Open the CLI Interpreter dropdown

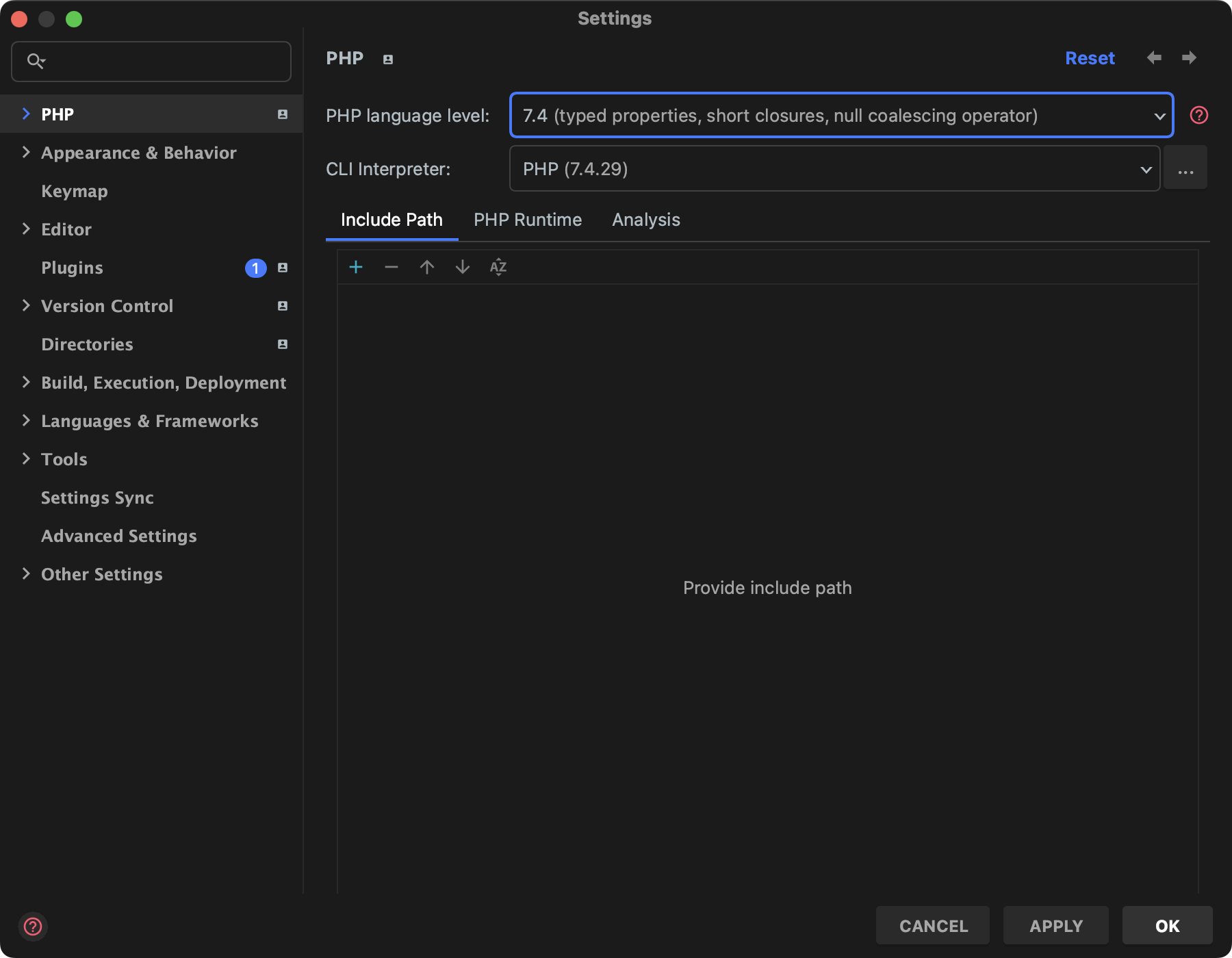tap(835, 168)
